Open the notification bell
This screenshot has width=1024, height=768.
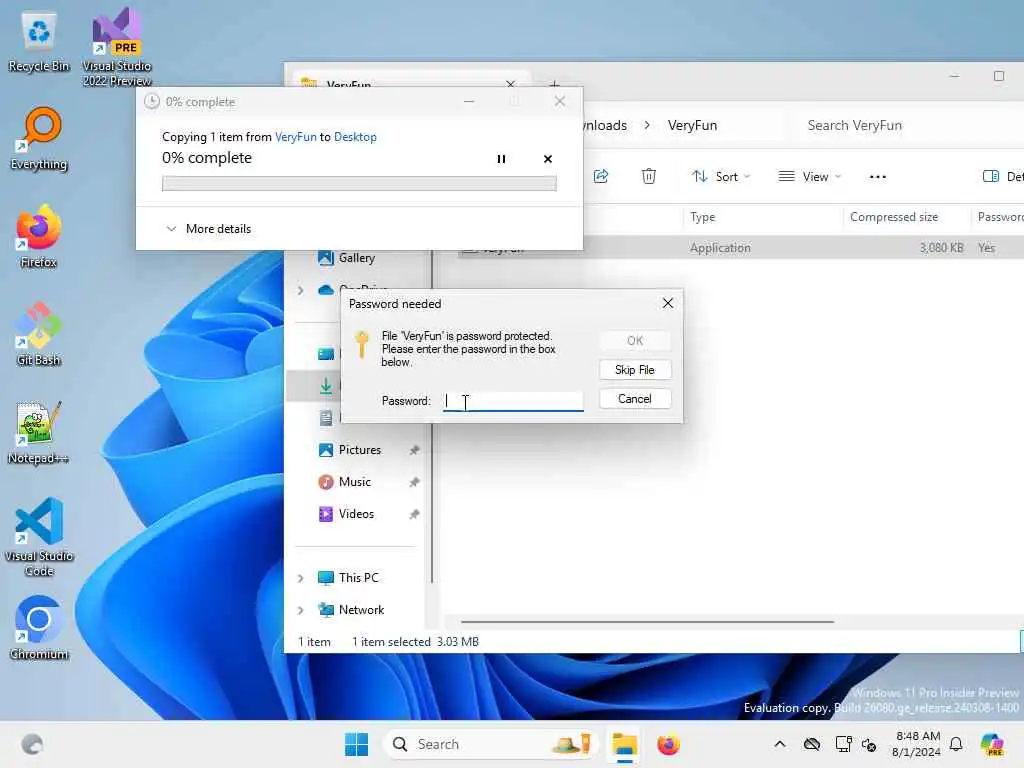(x=956, y=744)
